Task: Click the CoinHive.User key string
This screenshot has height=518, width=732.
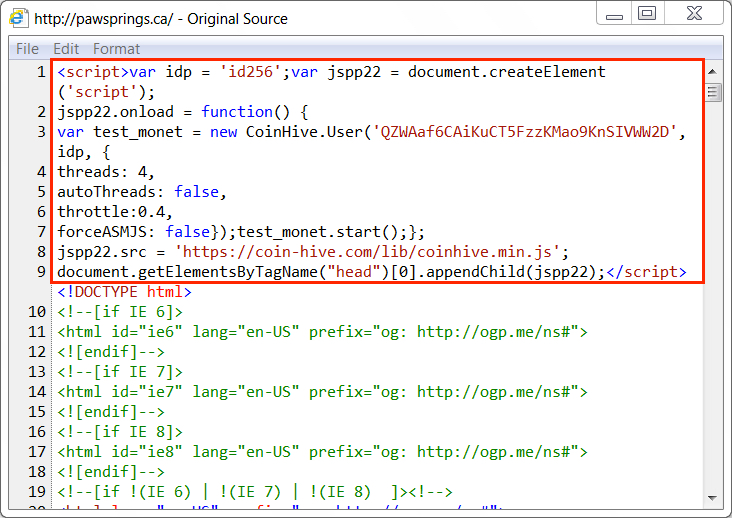Action: click(x=525, y=132)
